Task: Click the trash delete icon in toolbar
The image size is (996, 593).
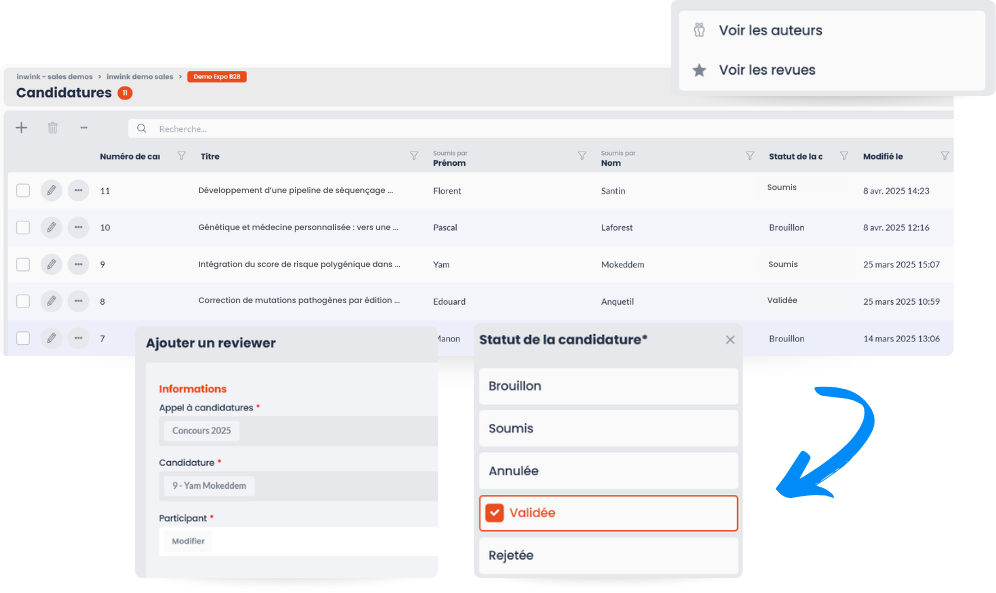Action: 53,128
